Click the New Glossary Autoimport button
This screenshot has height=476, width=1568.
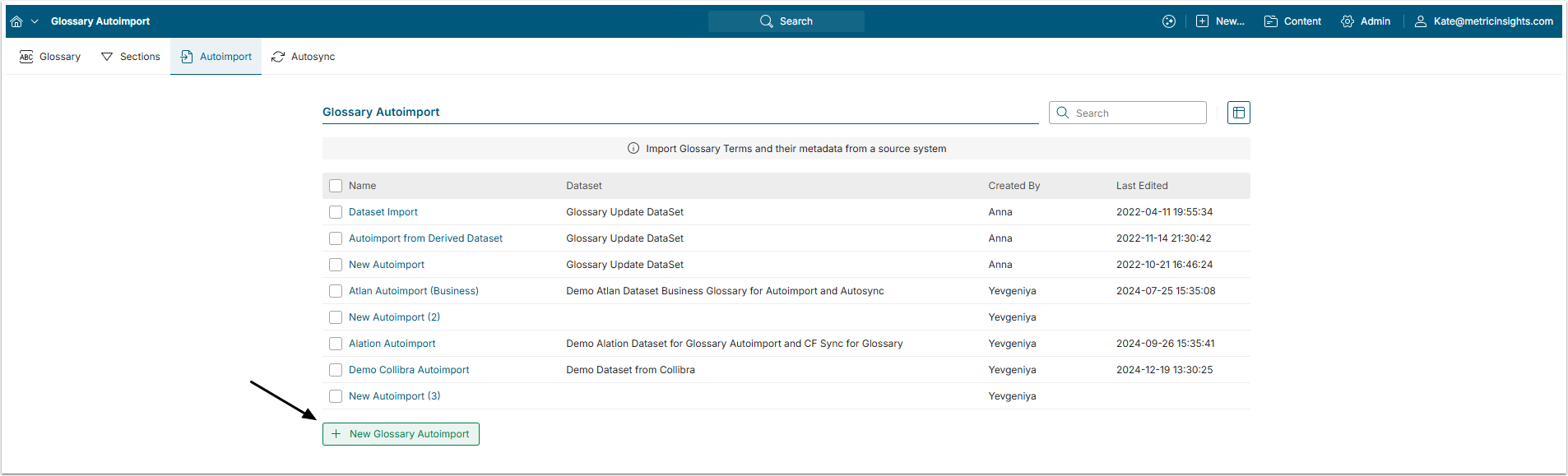pyautogui.click(x=401, y=434)
